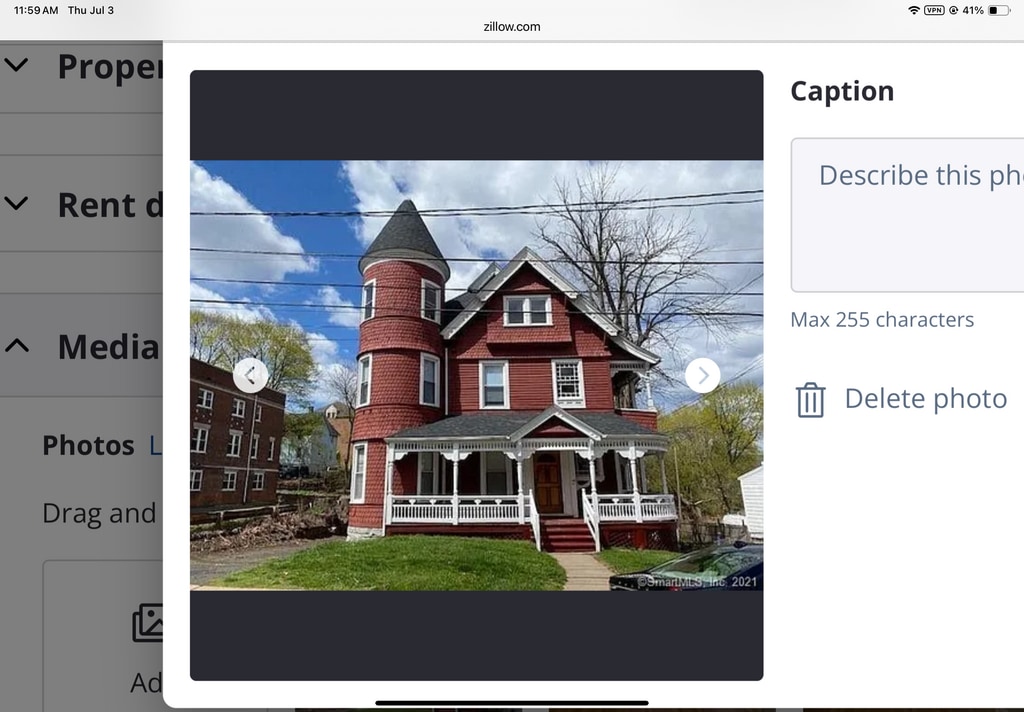Image resolution: width=1024 pixels, height=712 pixels.
Task: Select the Media section heading
Action: click(x=108, y=347)
